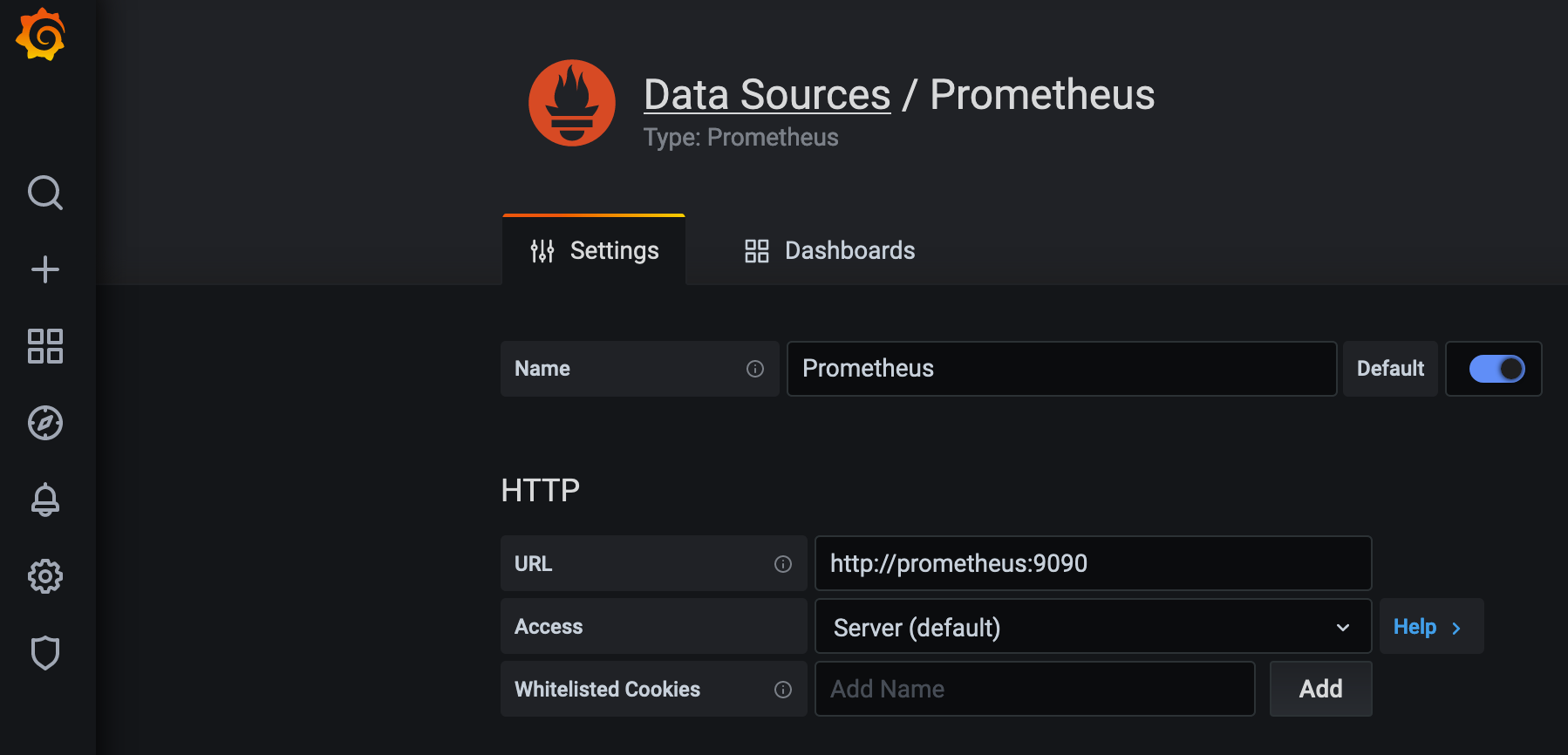1568x755 pixels.
Task: Expand the Access Server (default) dropdown
Action: (1093, 627)
